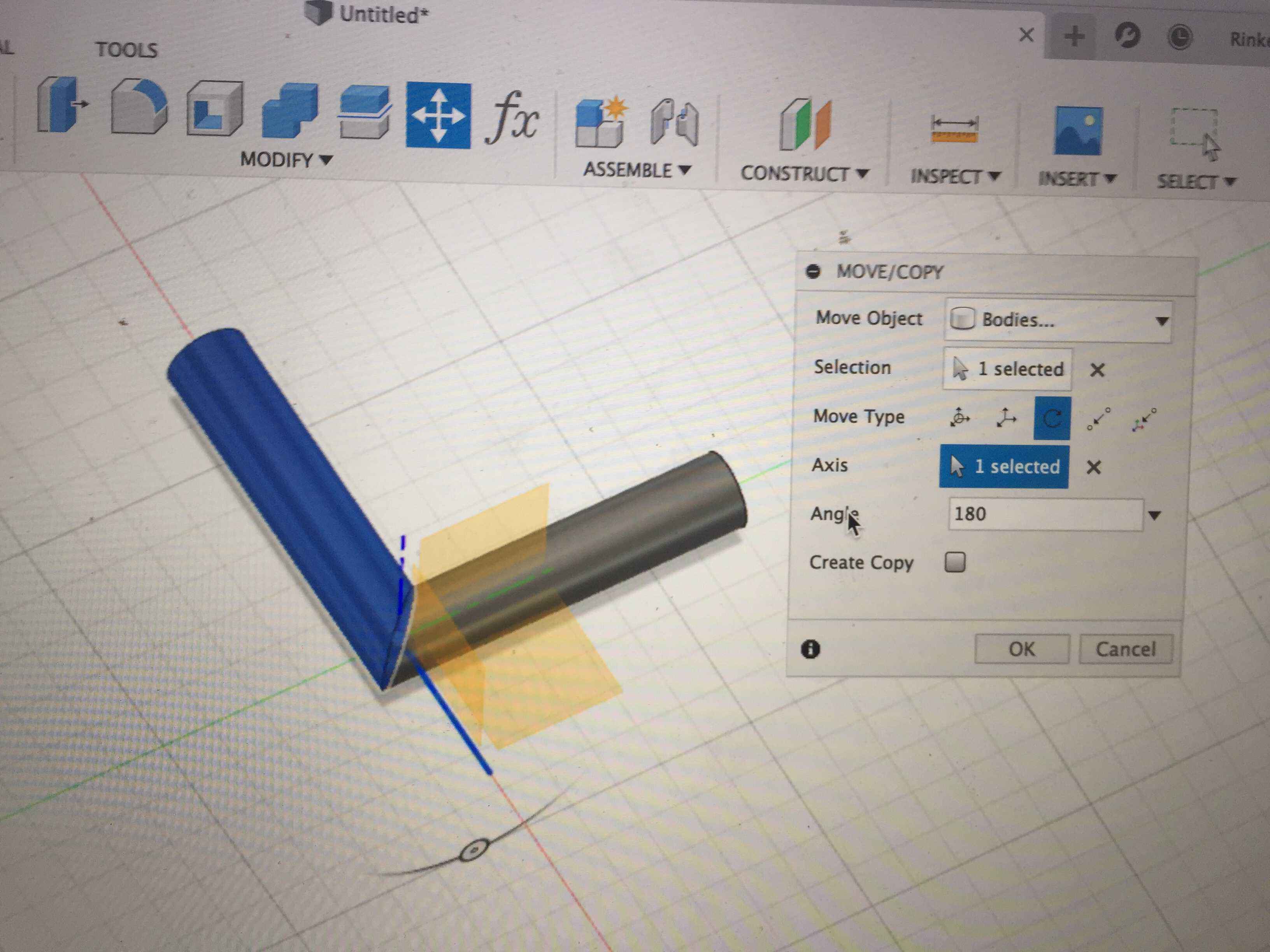Select the Offset Face tool icon

tap(364, 112)
